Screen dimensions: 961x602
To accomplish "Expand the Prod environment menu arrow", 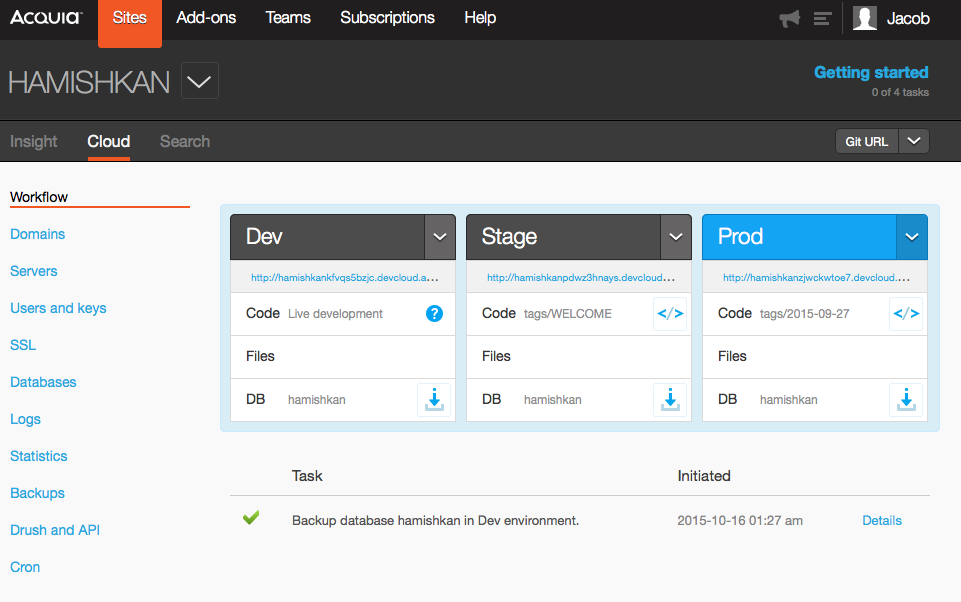I will (x=912, y=237).
